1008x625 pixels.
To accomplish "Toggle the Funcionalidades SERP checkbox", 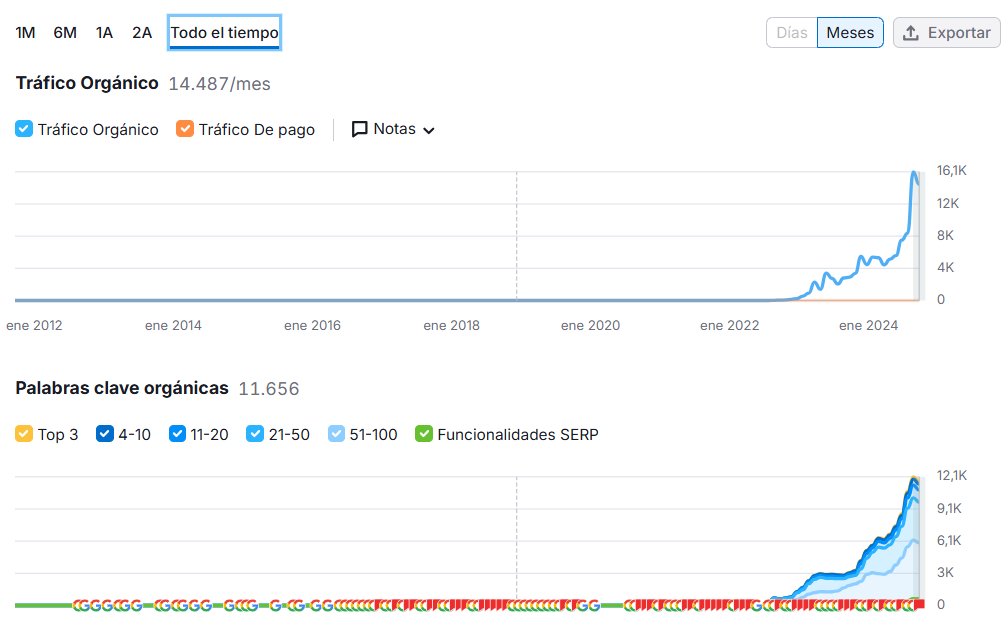I will [424, 433].
